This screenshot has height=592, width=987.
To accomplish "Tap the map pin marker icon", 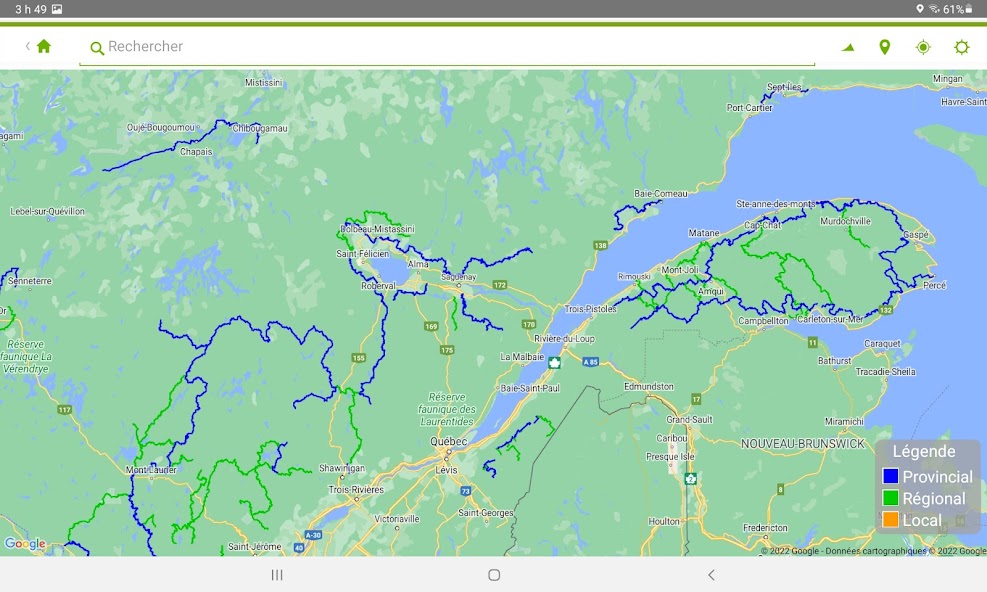I will (x=884, y=47).
